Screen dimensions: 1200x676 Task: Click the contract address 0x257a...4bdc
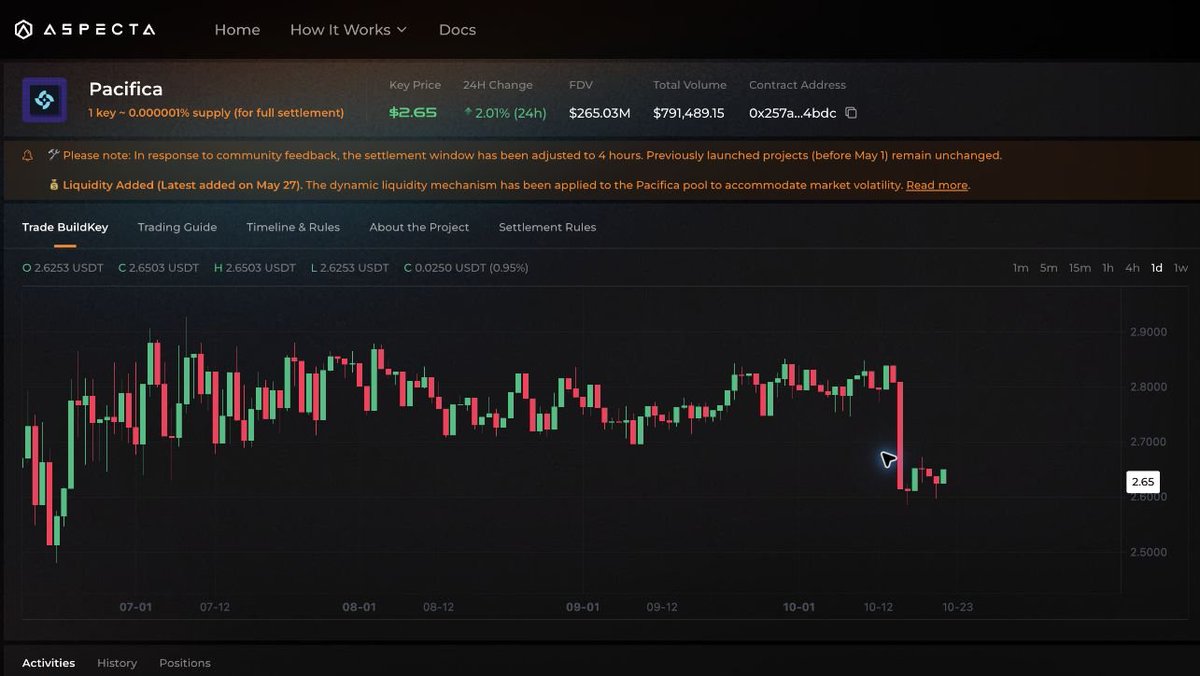792,113
